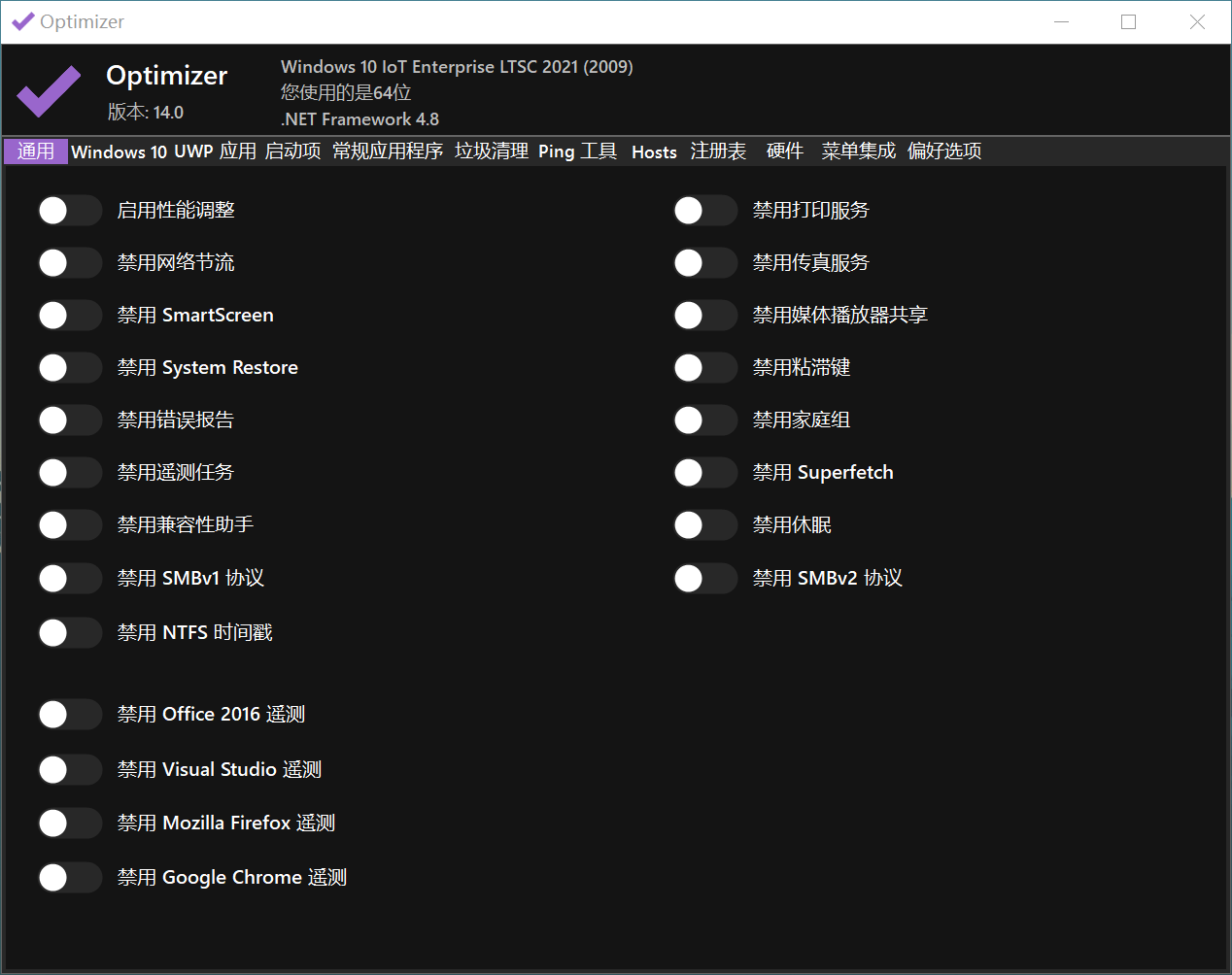1232x975 pixels.
Task: Switch to UWP 应用 tab
Action: tap(216, 151)
